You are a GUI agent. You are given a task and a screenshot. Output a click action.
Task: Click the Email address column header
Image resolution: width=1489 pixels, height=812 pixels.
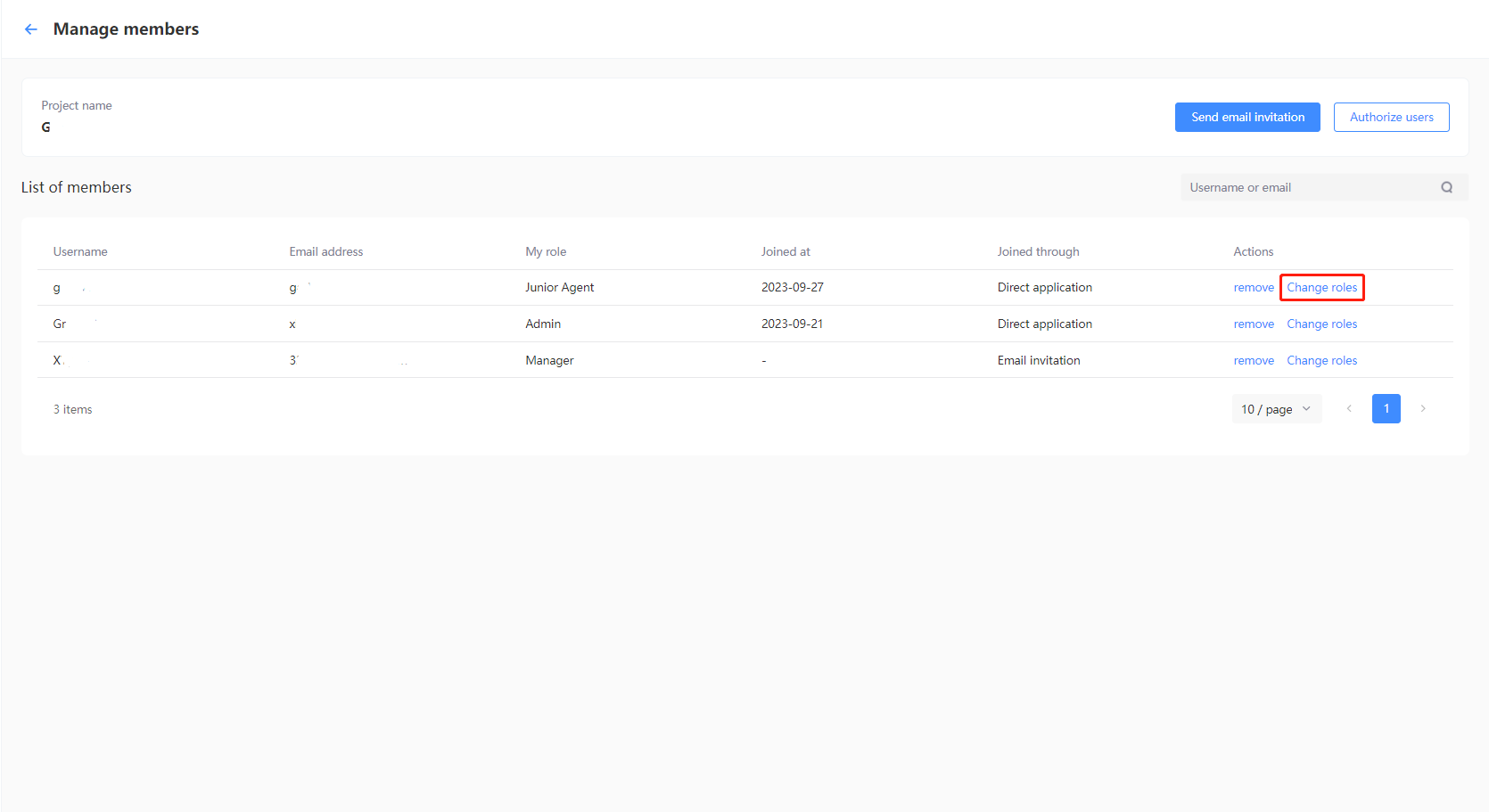click(326, 252)
